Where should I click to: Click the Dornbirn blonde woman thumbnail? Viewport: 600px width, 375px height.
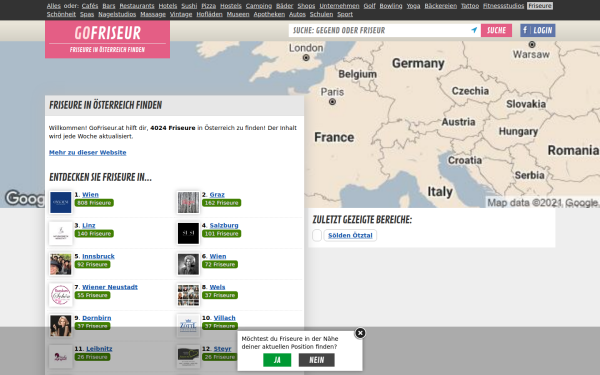click(x=60, y=326)
